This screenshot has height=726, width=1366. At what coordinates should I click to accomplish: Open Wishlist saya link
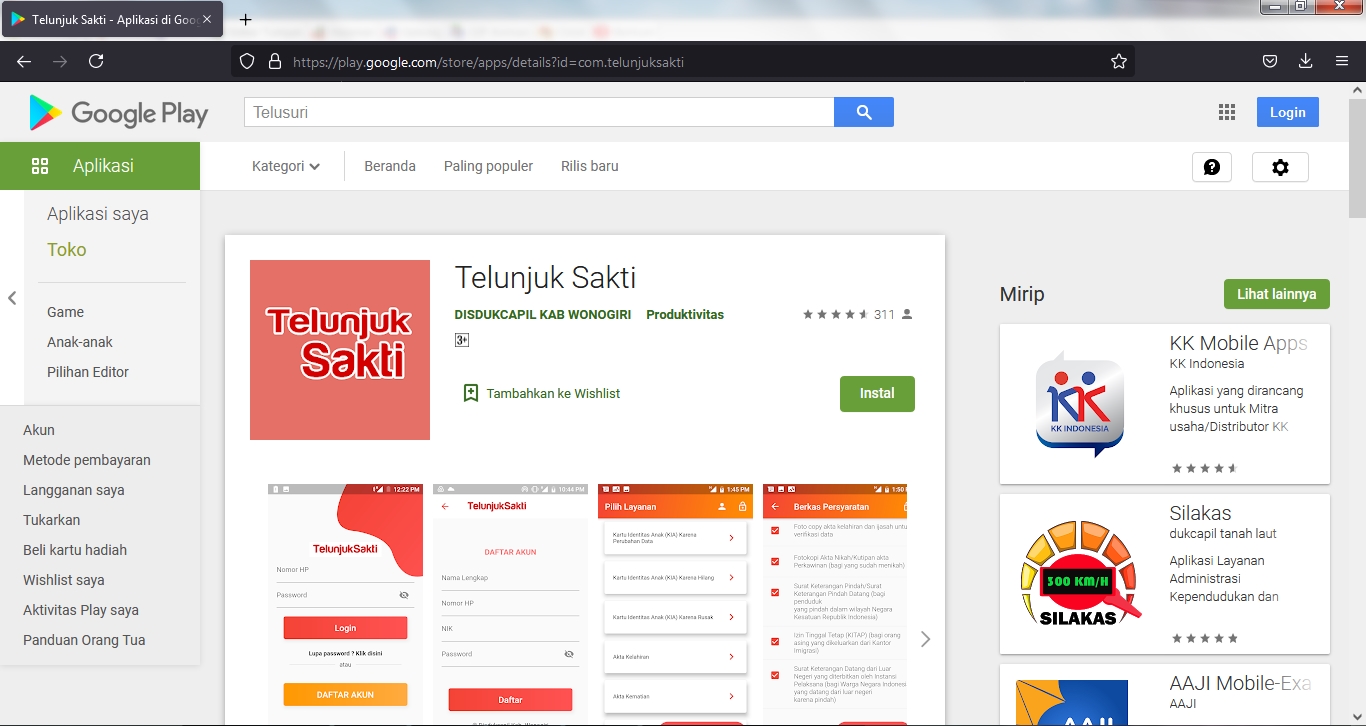[x=64, y=580]
